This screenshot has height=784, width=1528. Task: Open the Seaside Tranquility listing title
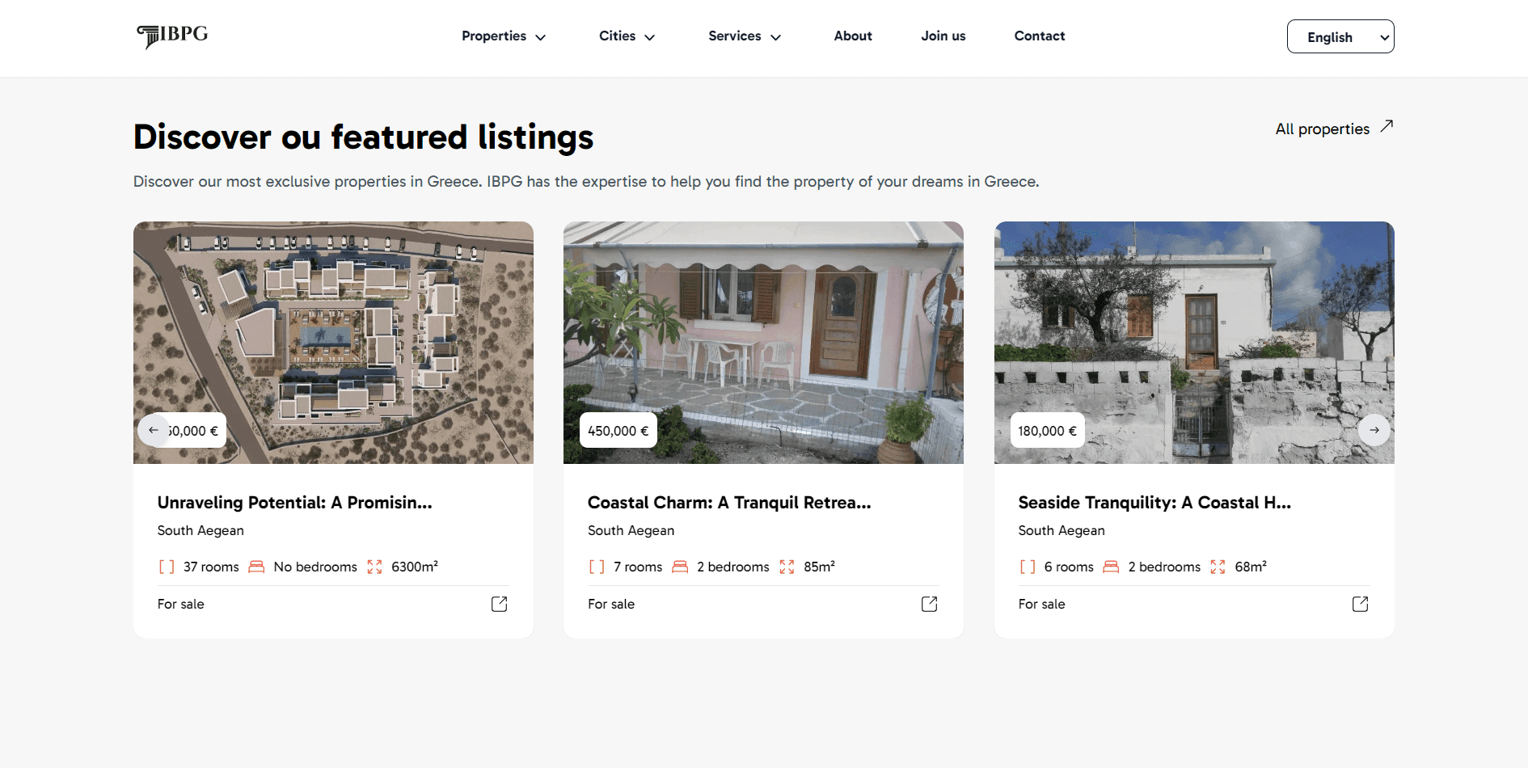tap(1154, 503)
